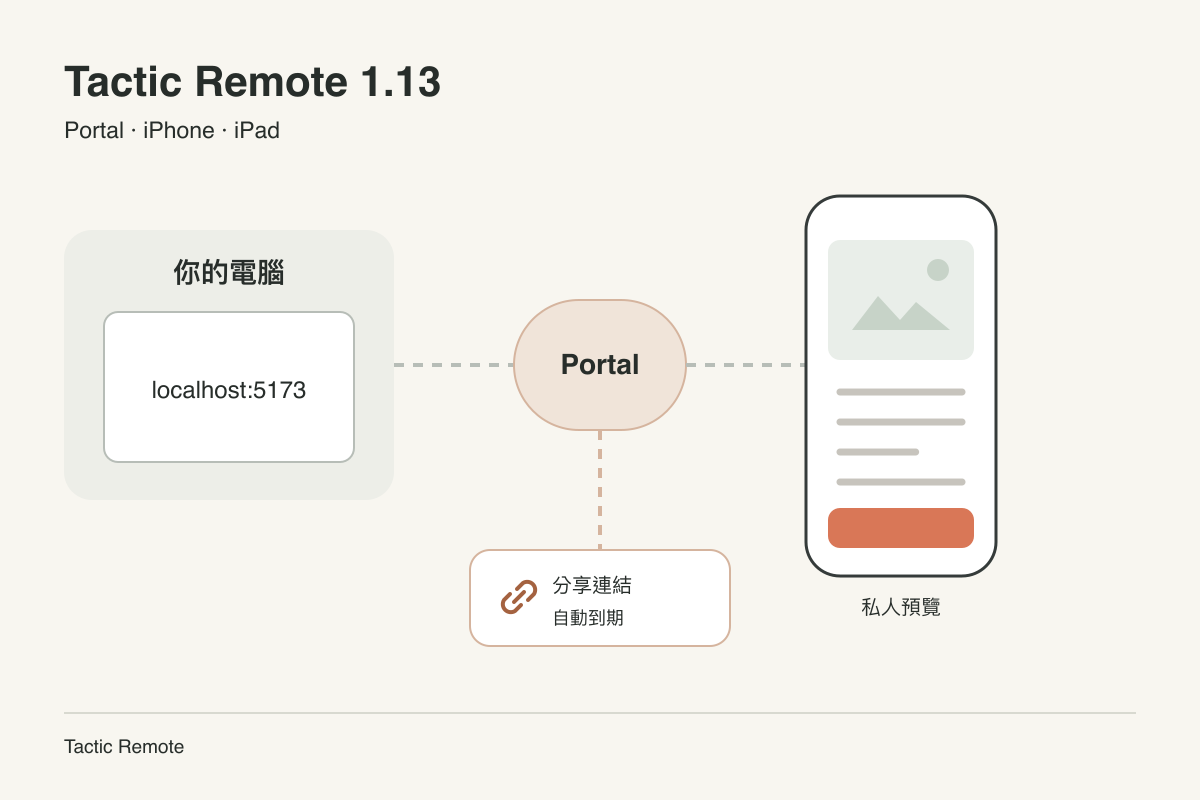This screenshot has width=1200, height=800.
Task: Click the Tactic Remote 1.13 title
Action: (x=252, y=82)
